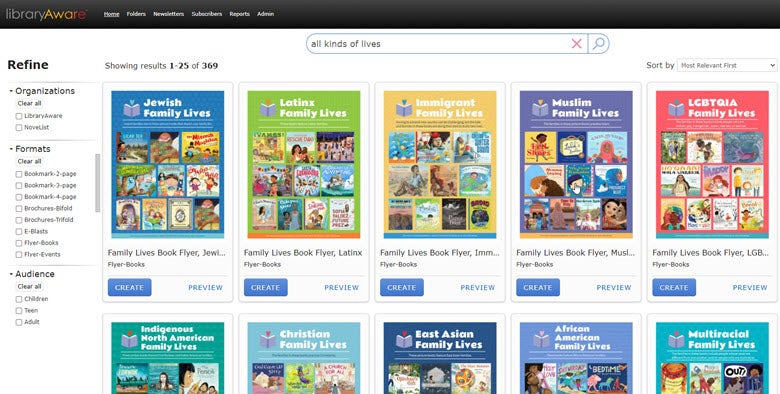Check the Bookmark-2-page format checkbox

(x=19, y=175)
